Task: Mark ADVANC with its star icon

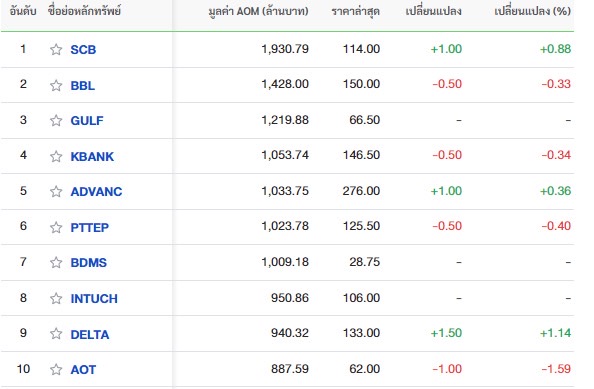Action: pos(56,191)
